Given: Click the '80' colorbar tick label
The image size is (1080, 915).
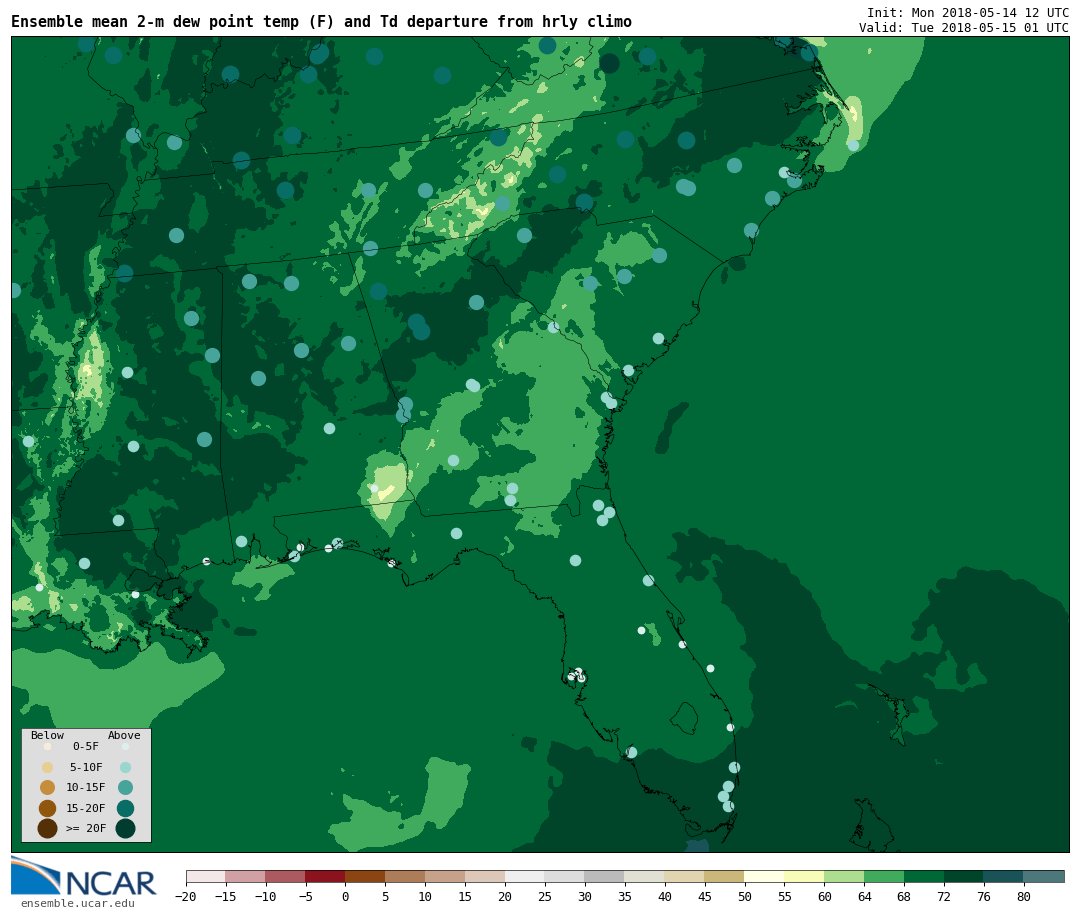Looking at the screenshot, I should tap(1024, 896).
